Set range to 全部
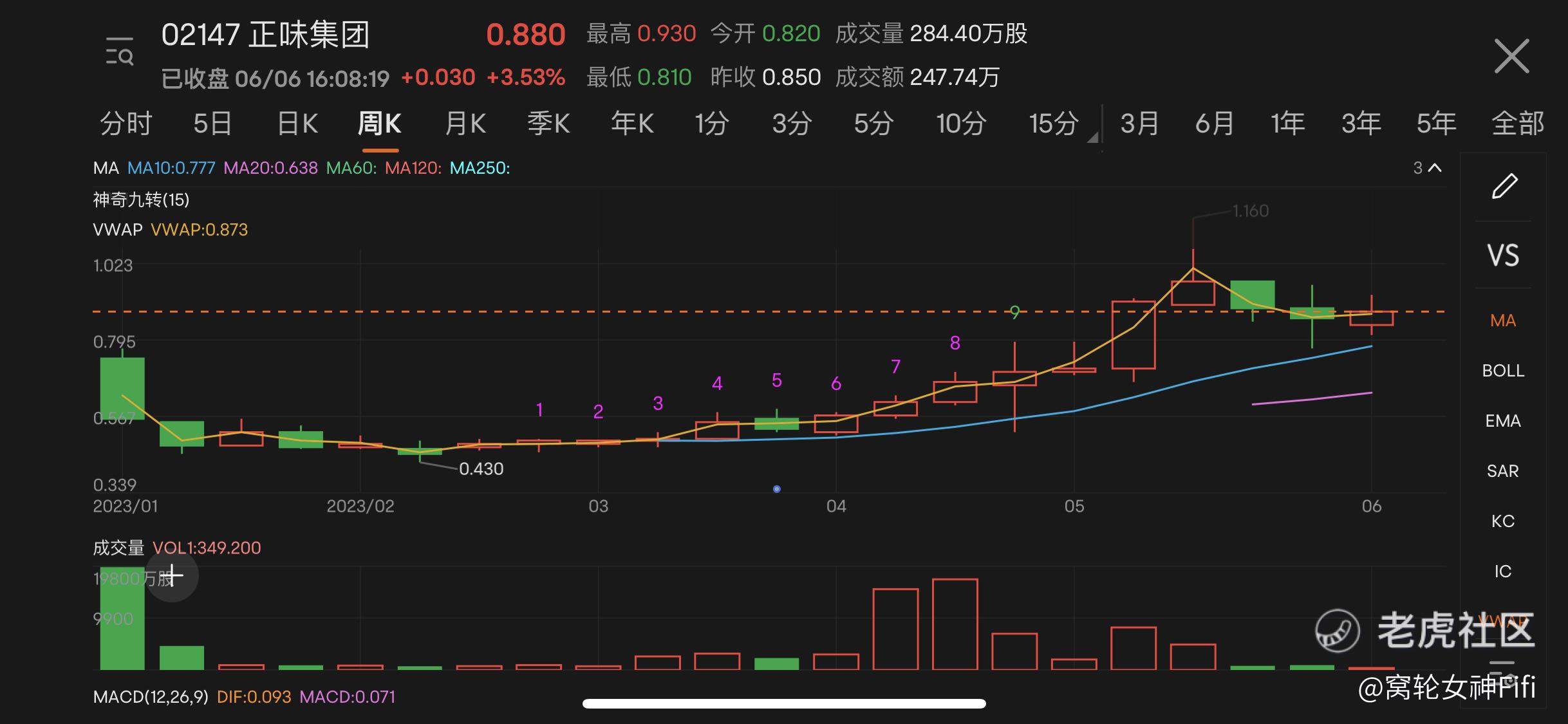This screenshot has width=1568, height=724. (x=1517, y=124)
